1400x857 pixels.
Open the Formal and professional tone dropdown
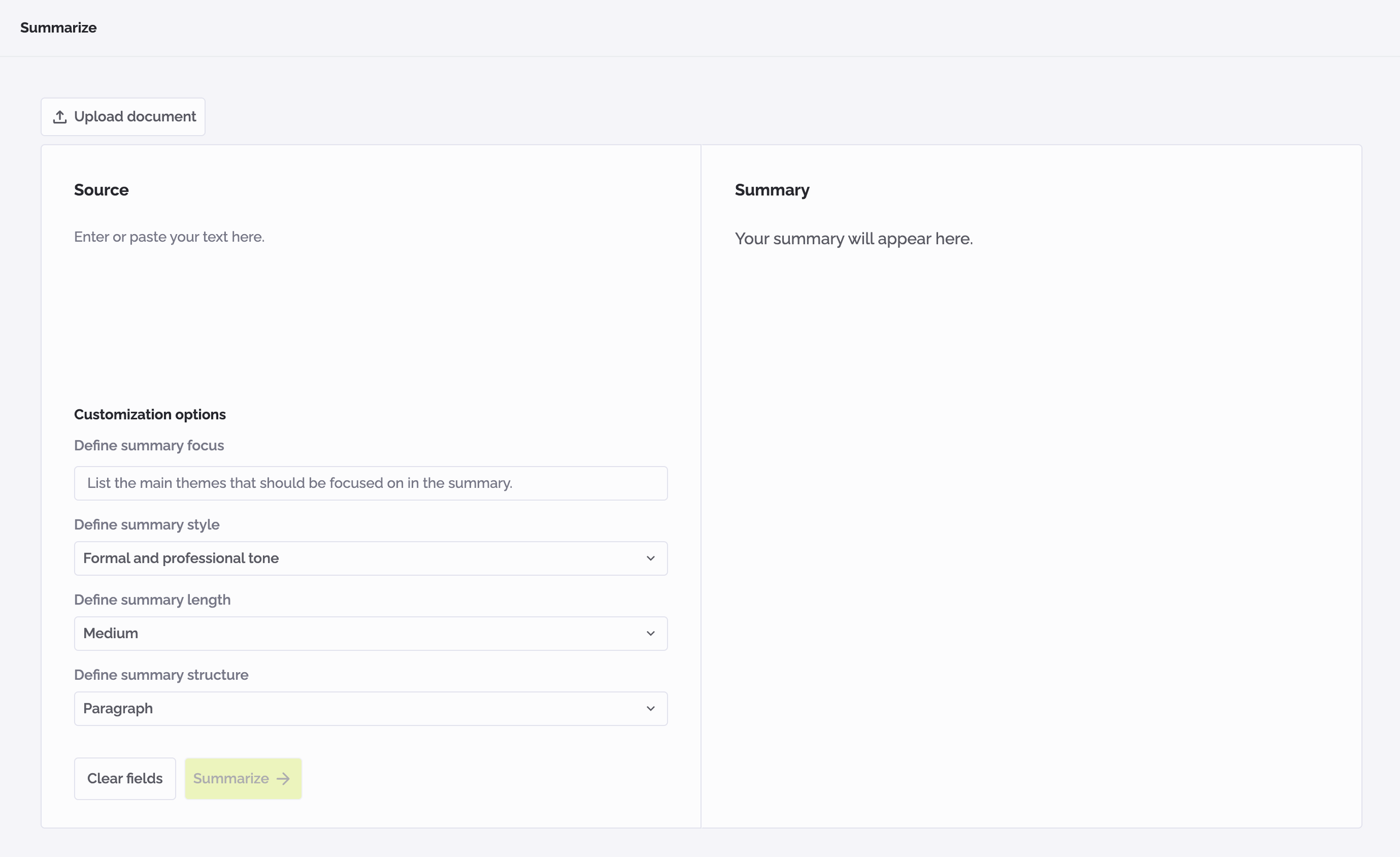[370, 558]
